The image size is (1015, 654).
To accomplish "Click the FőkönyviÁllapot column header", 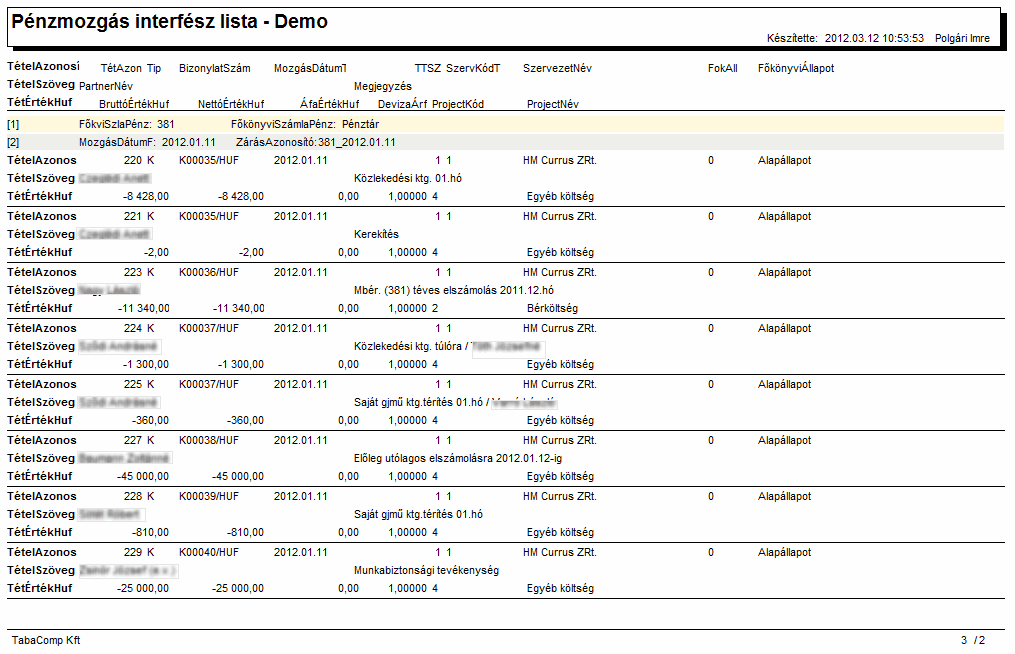I will pyautogui.click(x=796, y=68).
